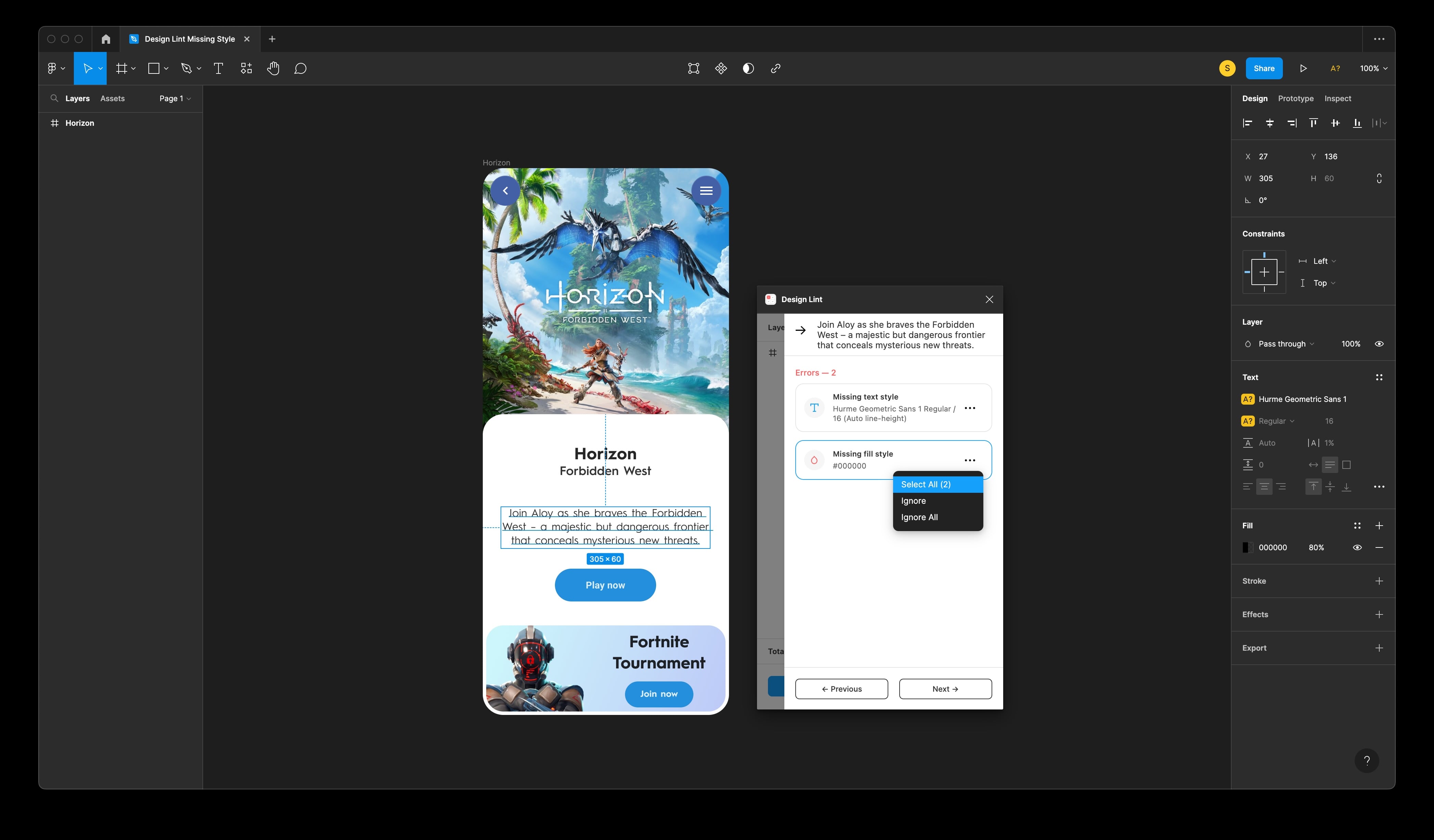Select the Hand tool
Image resolution: width=1434 pixels, height=840 pixels.
(x=273, y=69)
